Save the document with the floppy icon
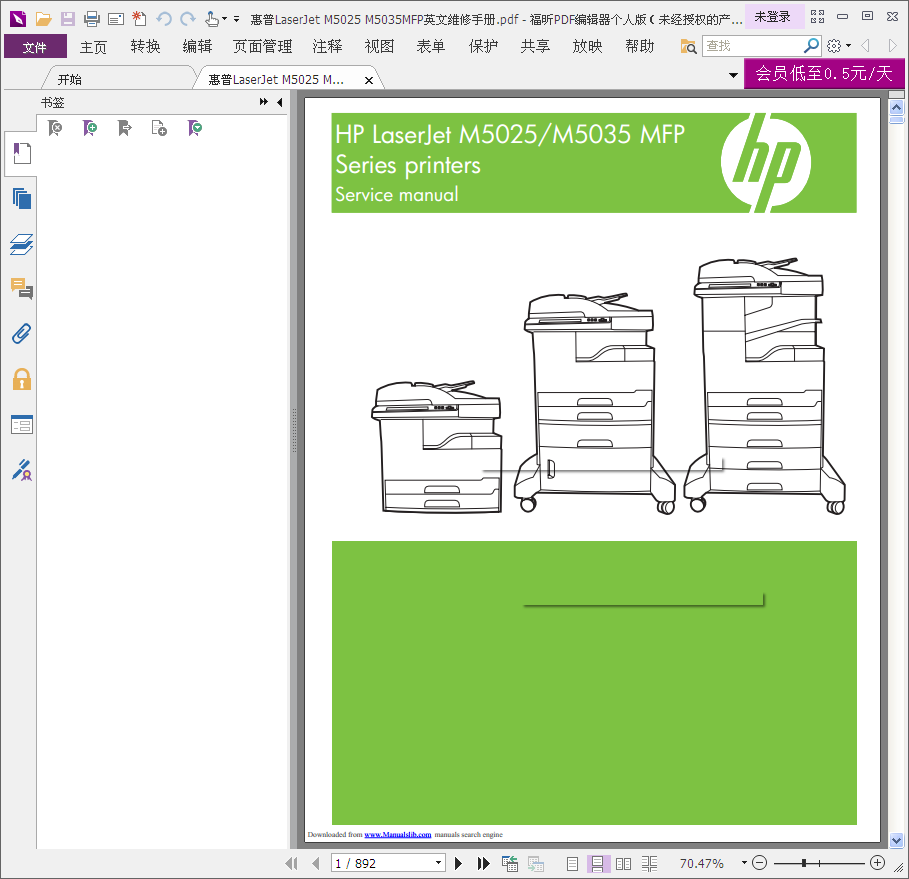The image size is (909, 879). tap(68, 19)
